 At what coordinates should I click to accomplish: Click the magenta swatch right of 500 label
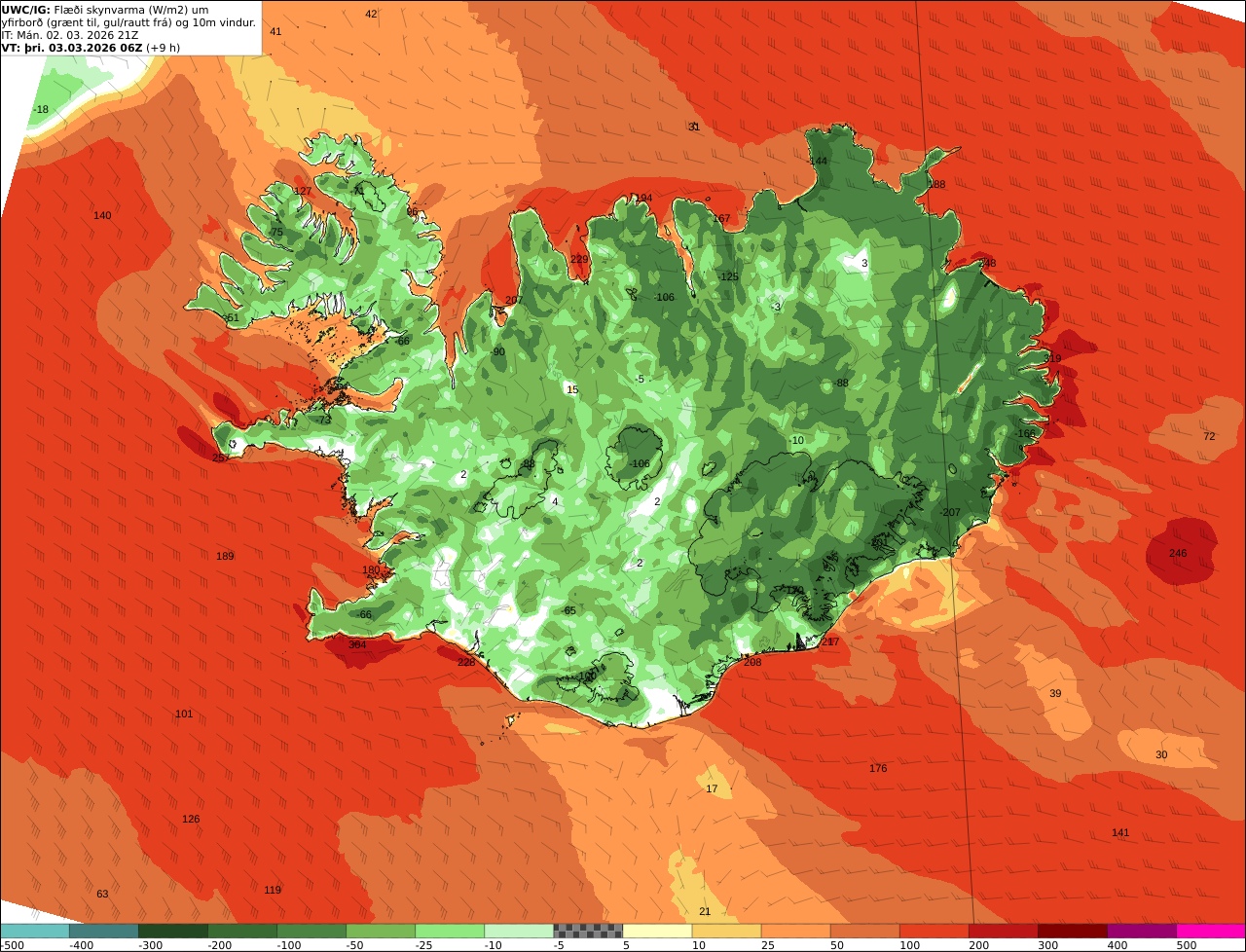click(x=1210, y=931)
